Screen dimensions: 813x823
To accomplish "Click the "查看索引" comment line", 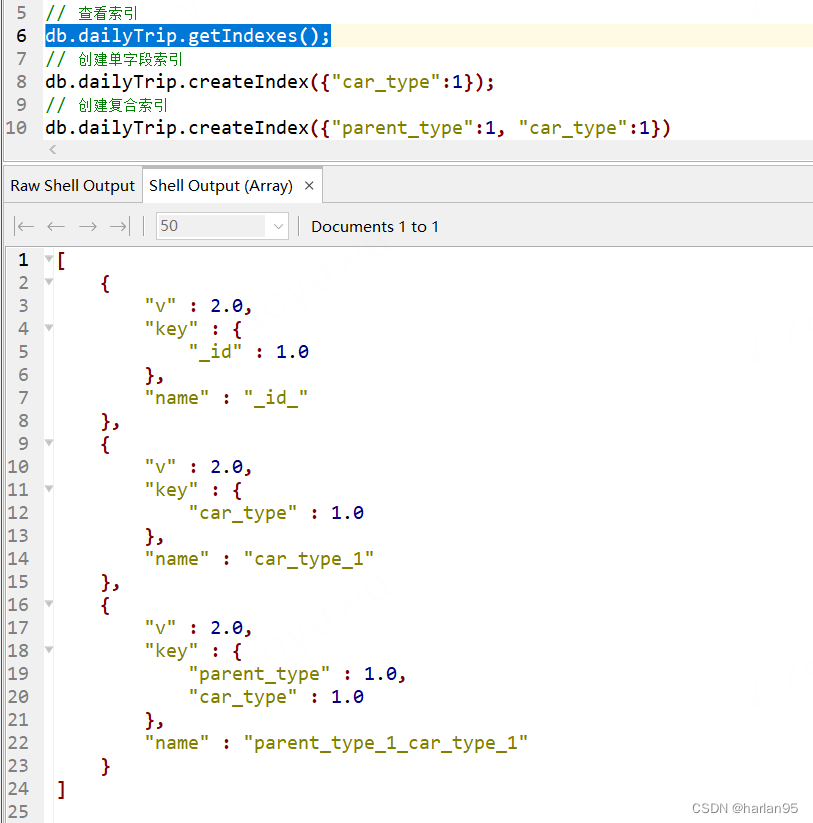I will (x=91, y=13).
